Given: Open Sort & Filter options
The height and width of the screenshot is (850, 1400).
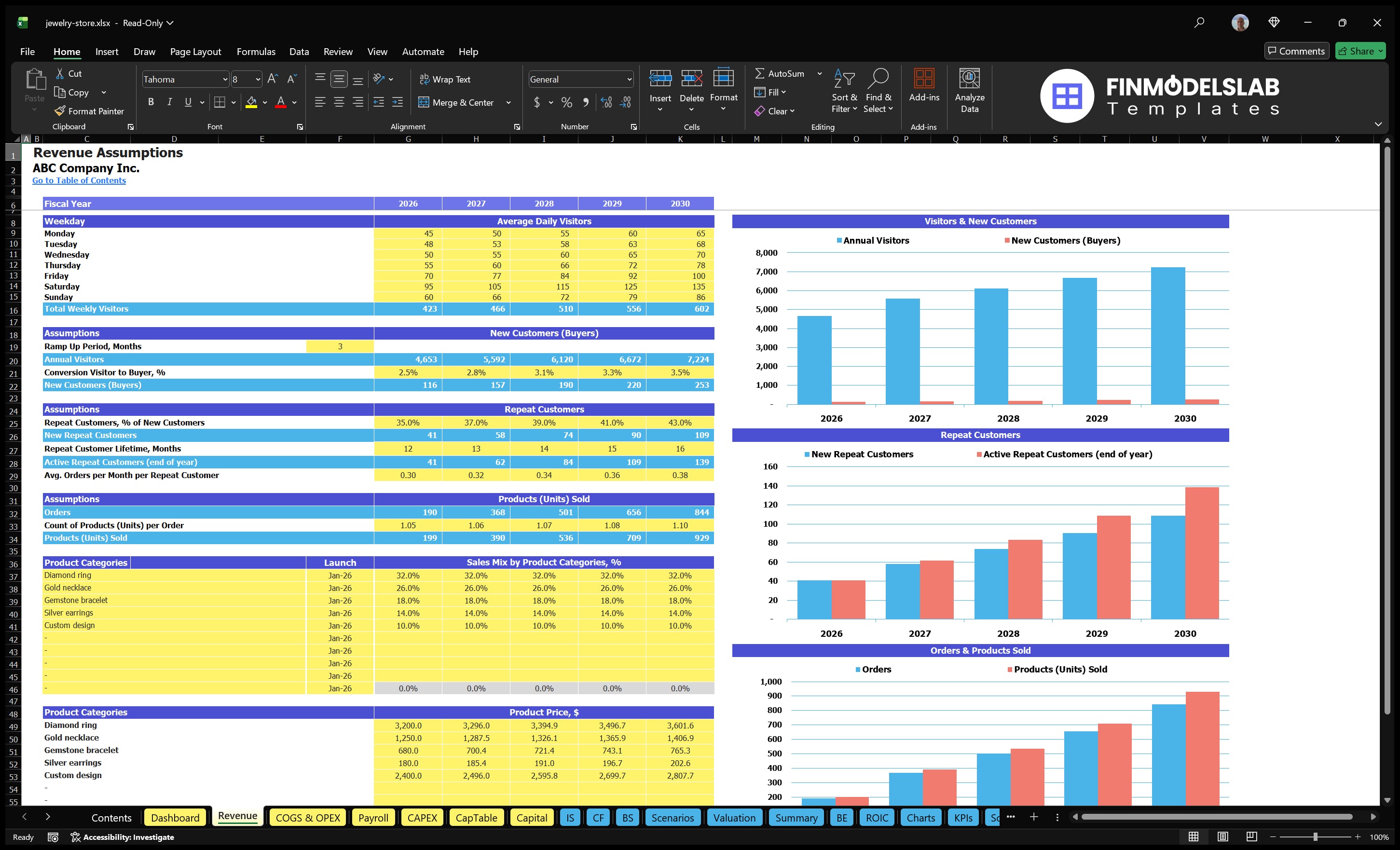Looking at the screenshot, I should point(844,91).
